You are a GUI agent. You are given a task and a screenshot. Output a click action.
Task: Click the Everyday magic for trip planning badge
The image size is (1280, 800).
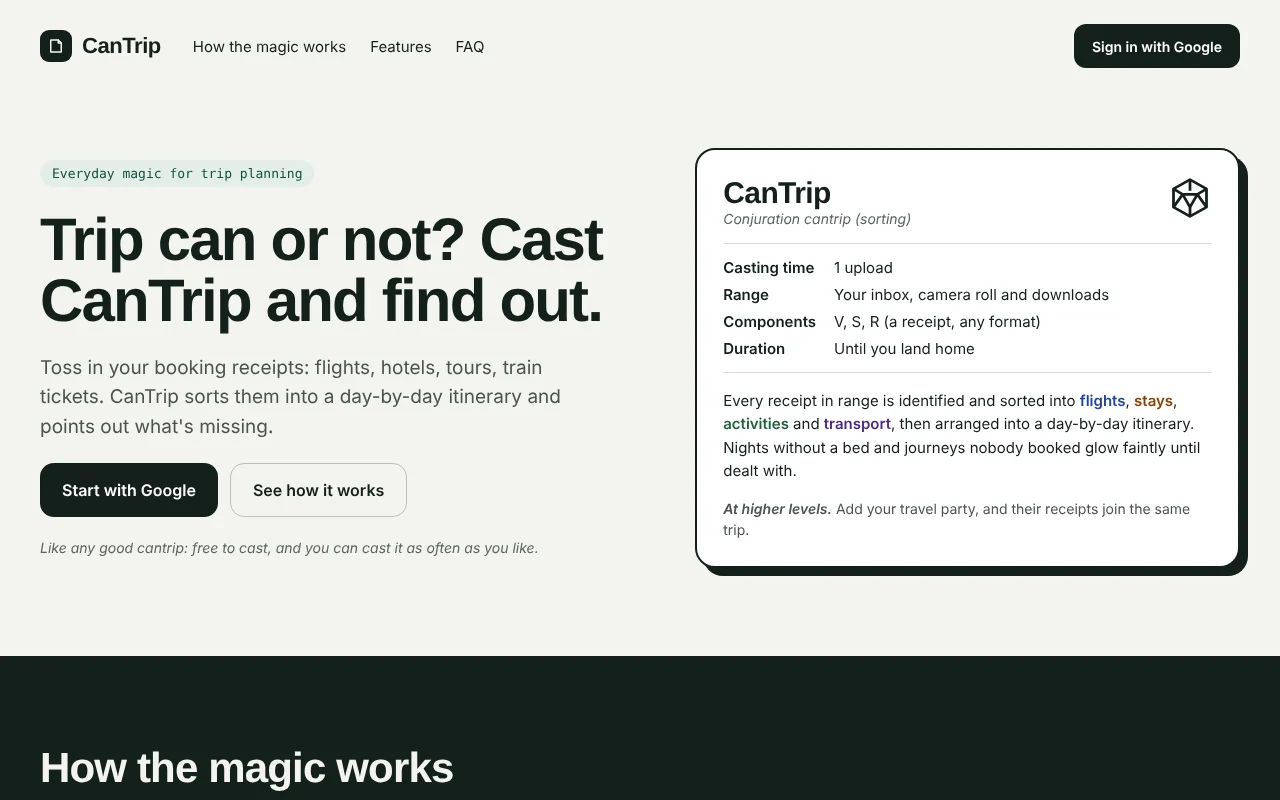177,174
